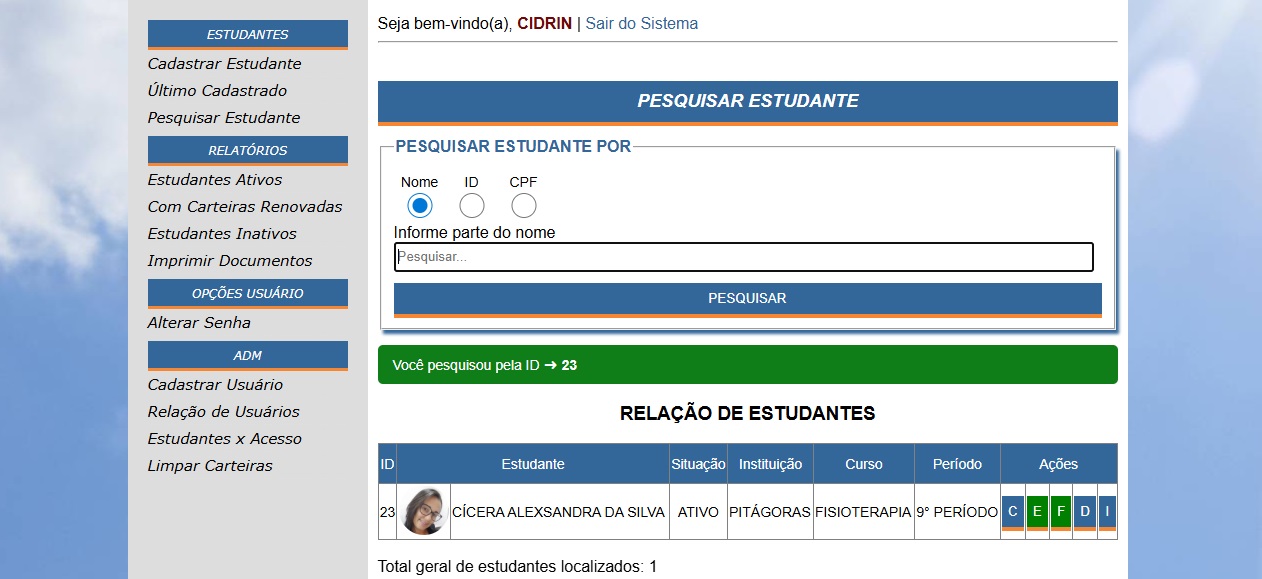The image size is (1262, 579).
Task: Click the green F action button
Action: [1061, 512]
